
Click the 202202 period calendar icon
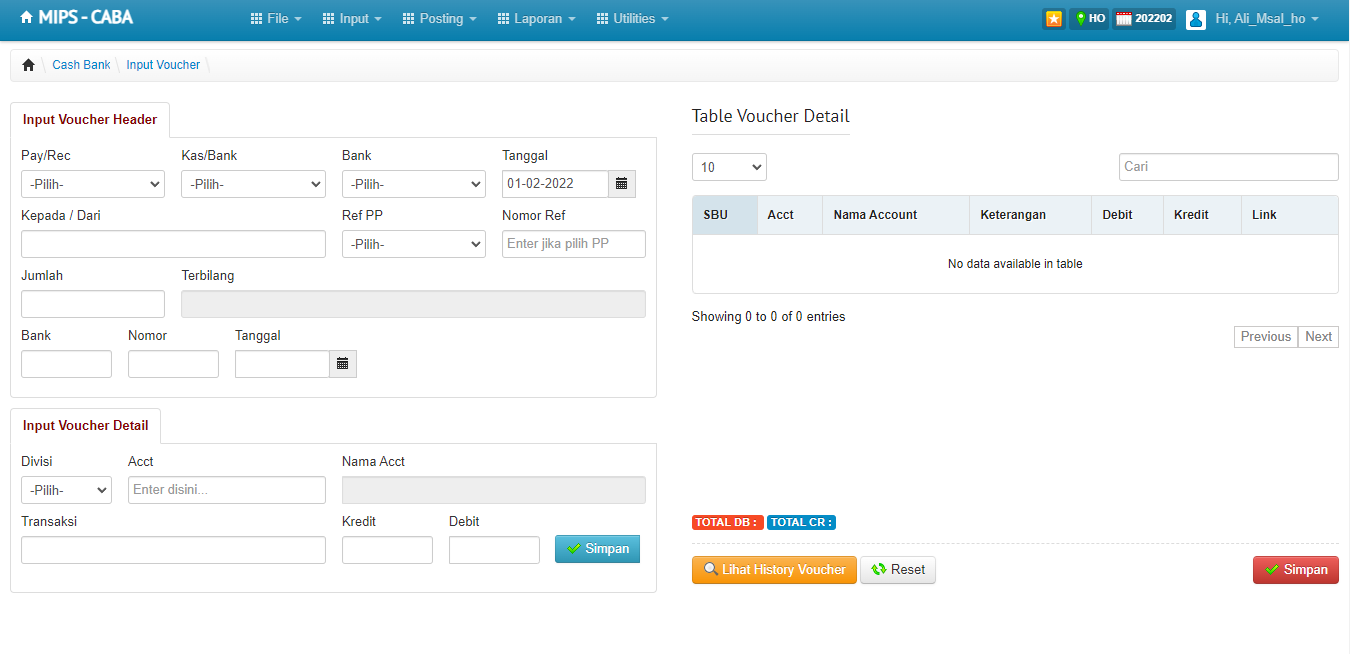tap(1124, 19)
